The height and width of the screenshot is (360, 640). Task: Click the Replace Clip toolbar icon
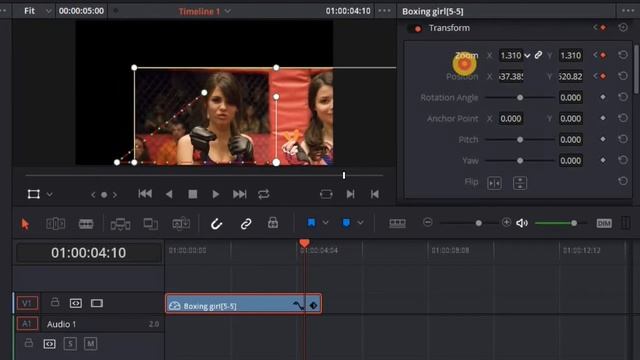click(181, 224)
